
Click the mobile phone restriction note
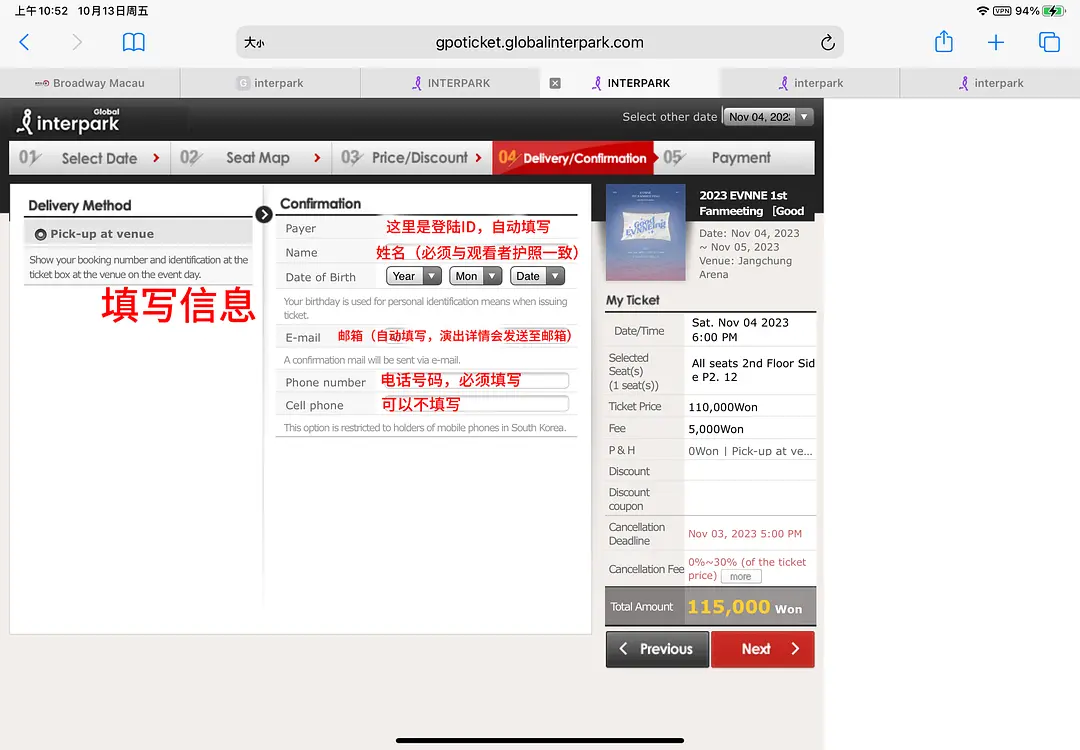[425, 428]
